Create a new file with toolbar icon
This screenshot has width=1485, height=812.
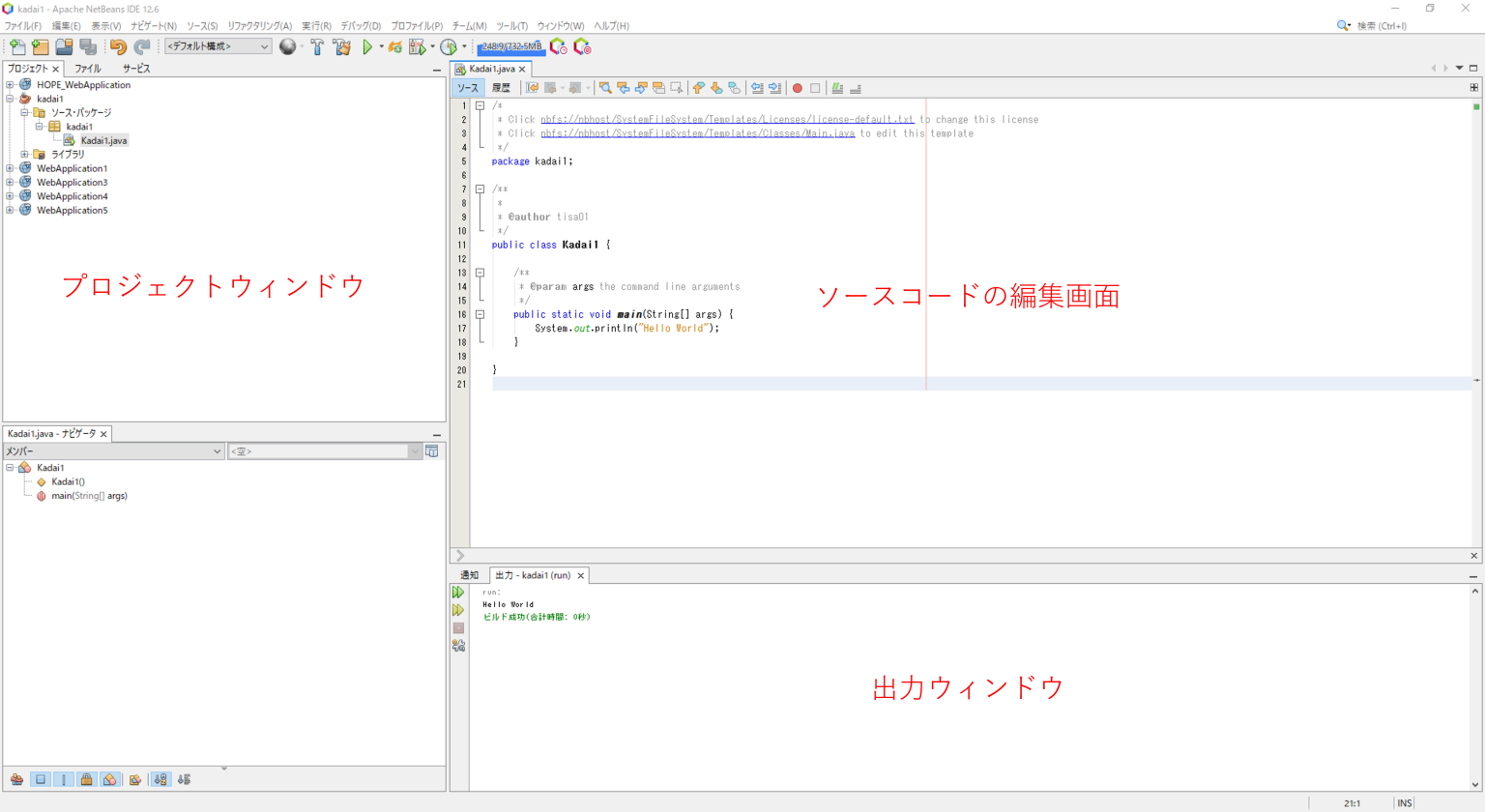(17, 46)
